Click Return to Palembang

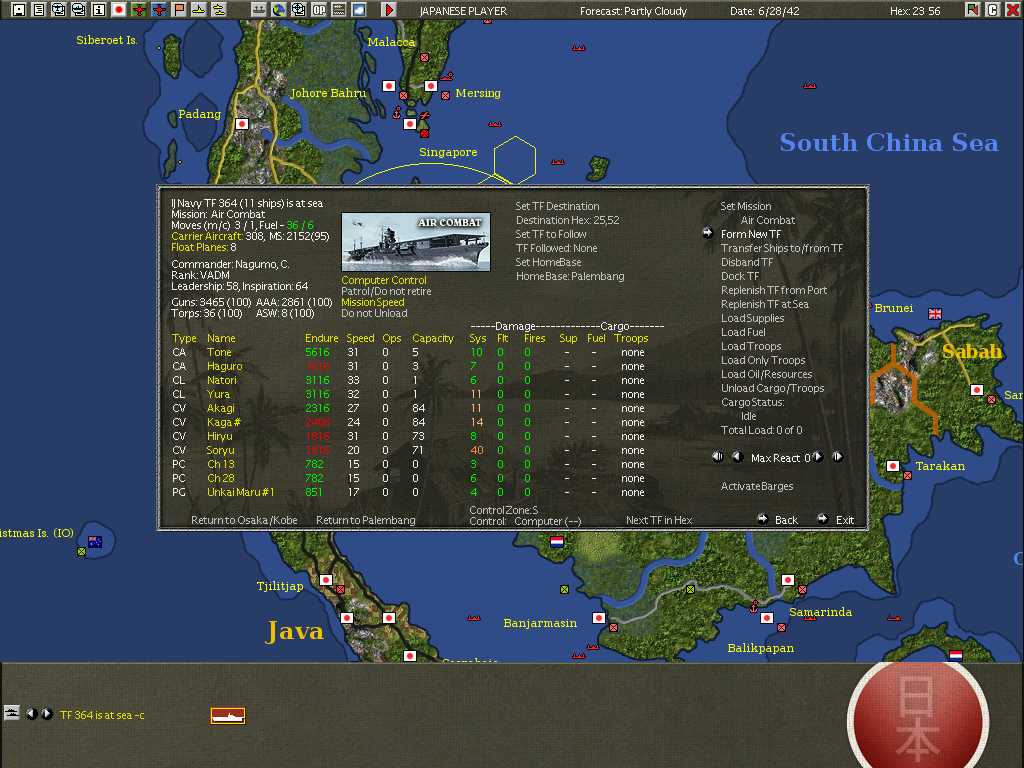coord(366,520)
